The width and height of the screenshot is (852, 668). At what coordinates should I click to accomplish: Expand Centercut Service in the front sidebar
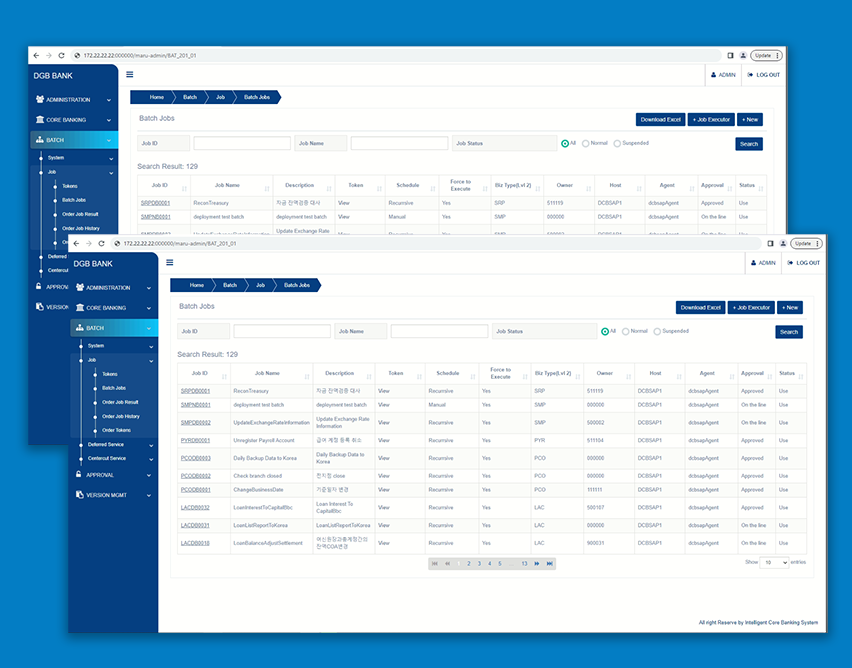tap(149, 458)
